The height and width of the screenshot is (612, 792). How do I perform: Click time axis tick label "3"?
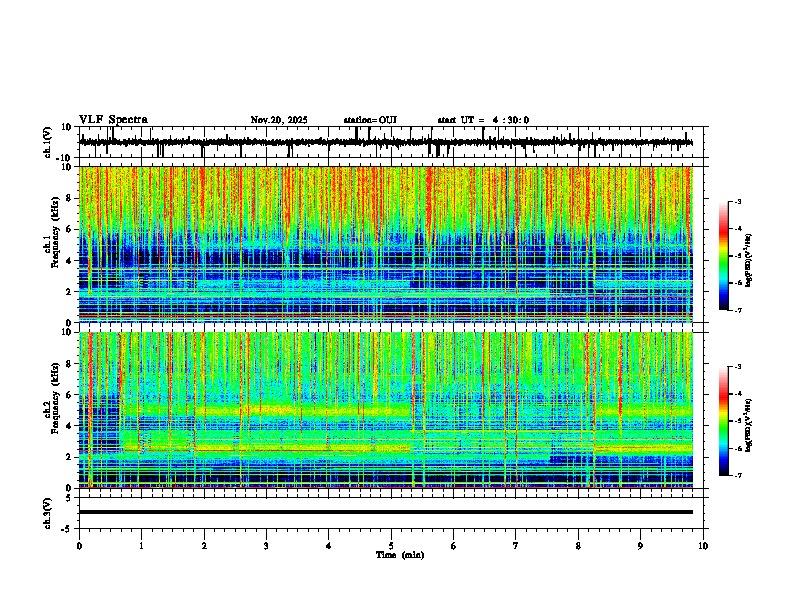click(x=266, y=546)
